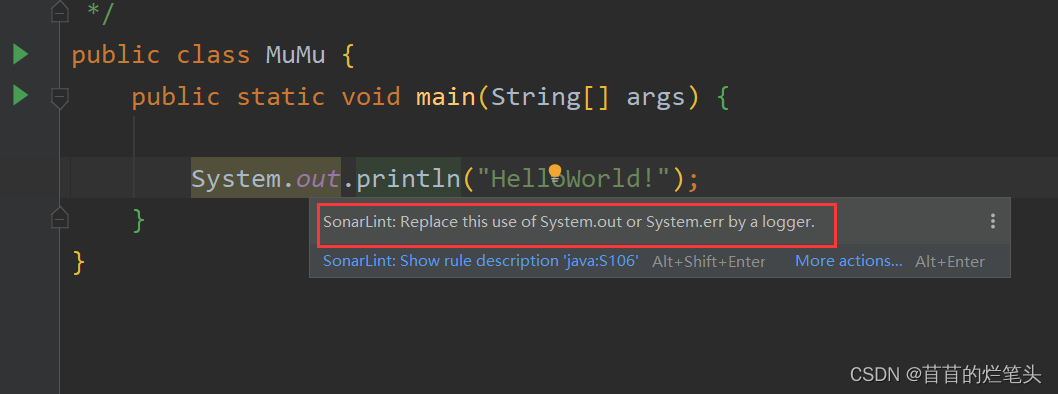Place the cursor on the void return type
1058x394 pixels.
point(370,97)
